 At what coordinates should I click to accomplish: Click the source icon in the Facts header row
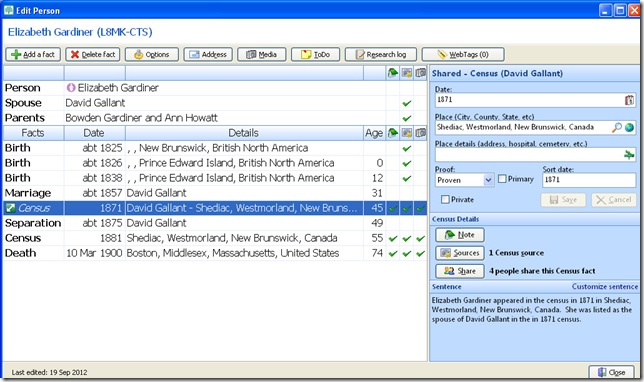coord(407,133)
